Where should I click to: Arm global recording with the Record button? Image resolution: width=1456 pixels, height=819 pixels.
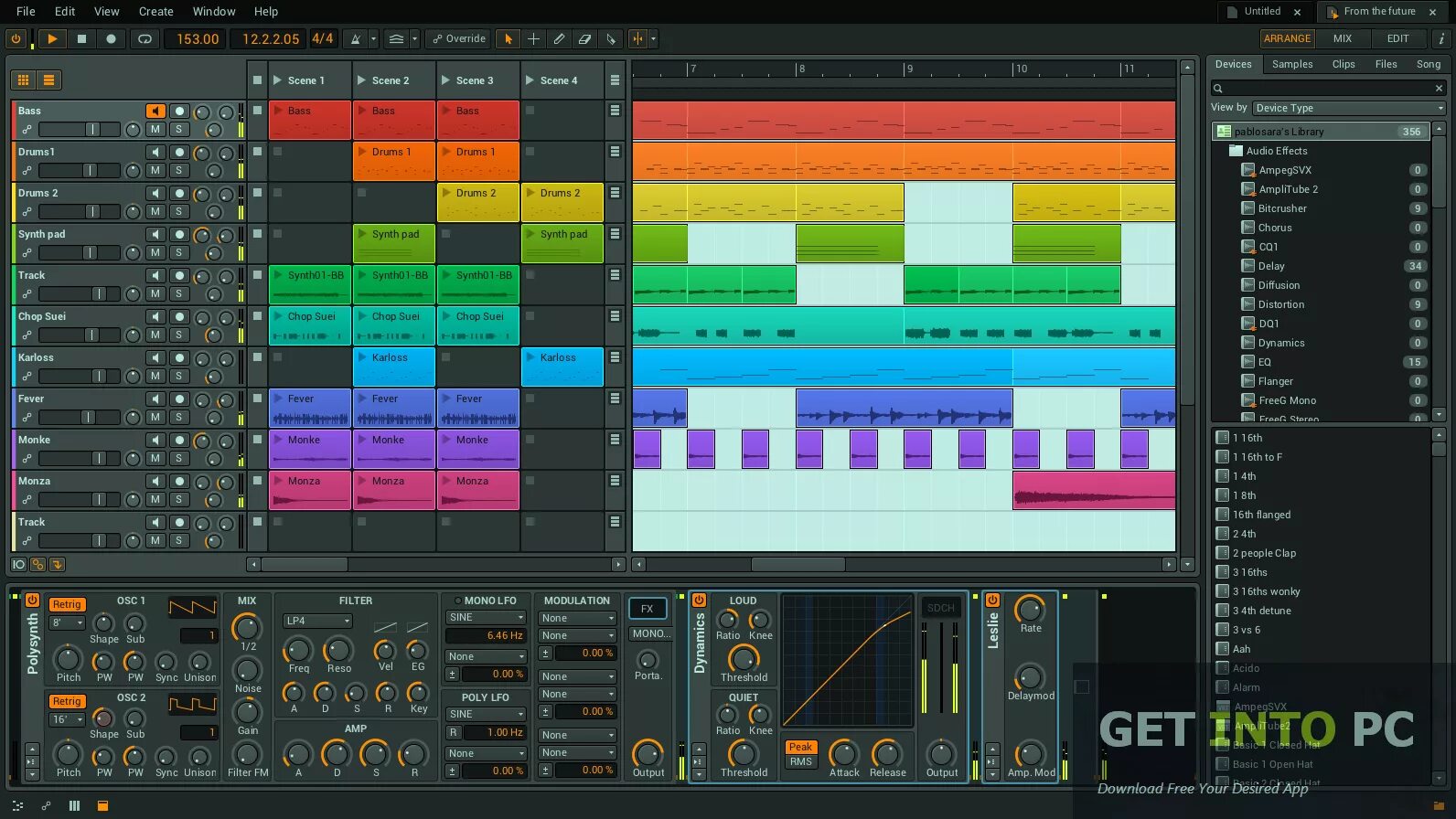click(111, 38)
